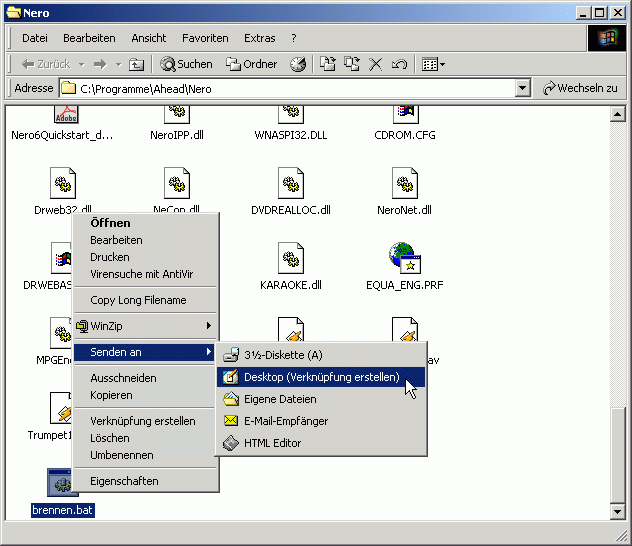Viewport: 632px width, 546px height.
Task: Select the Drweb32.dll file icon
Action: 62,183
